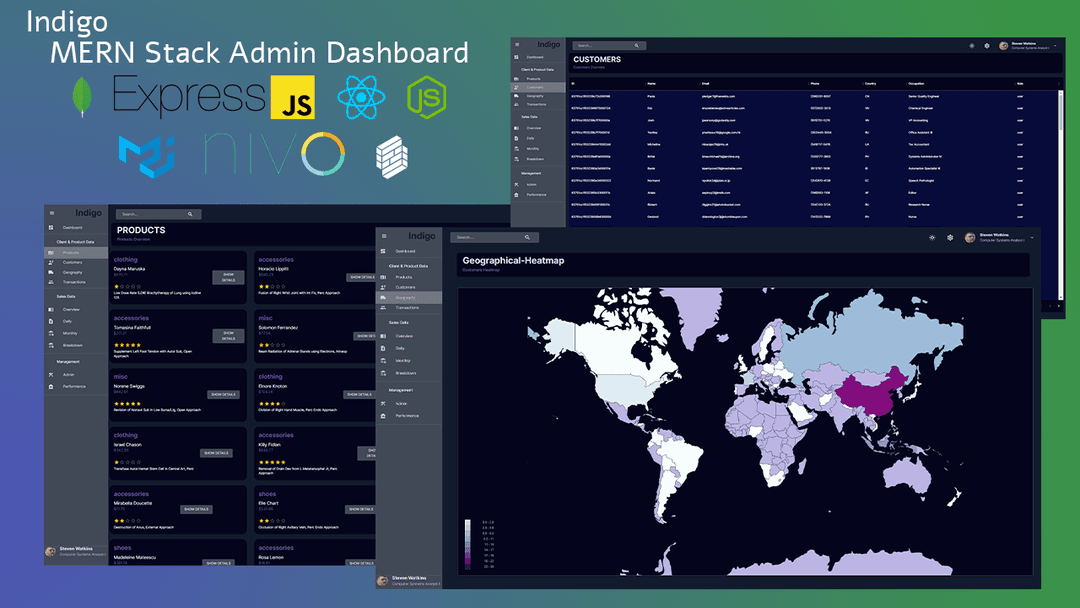This screenshot has height=608, width=1080.
Task: Click Geography icon in Customers window sidebar
Action: click(517, 96)
